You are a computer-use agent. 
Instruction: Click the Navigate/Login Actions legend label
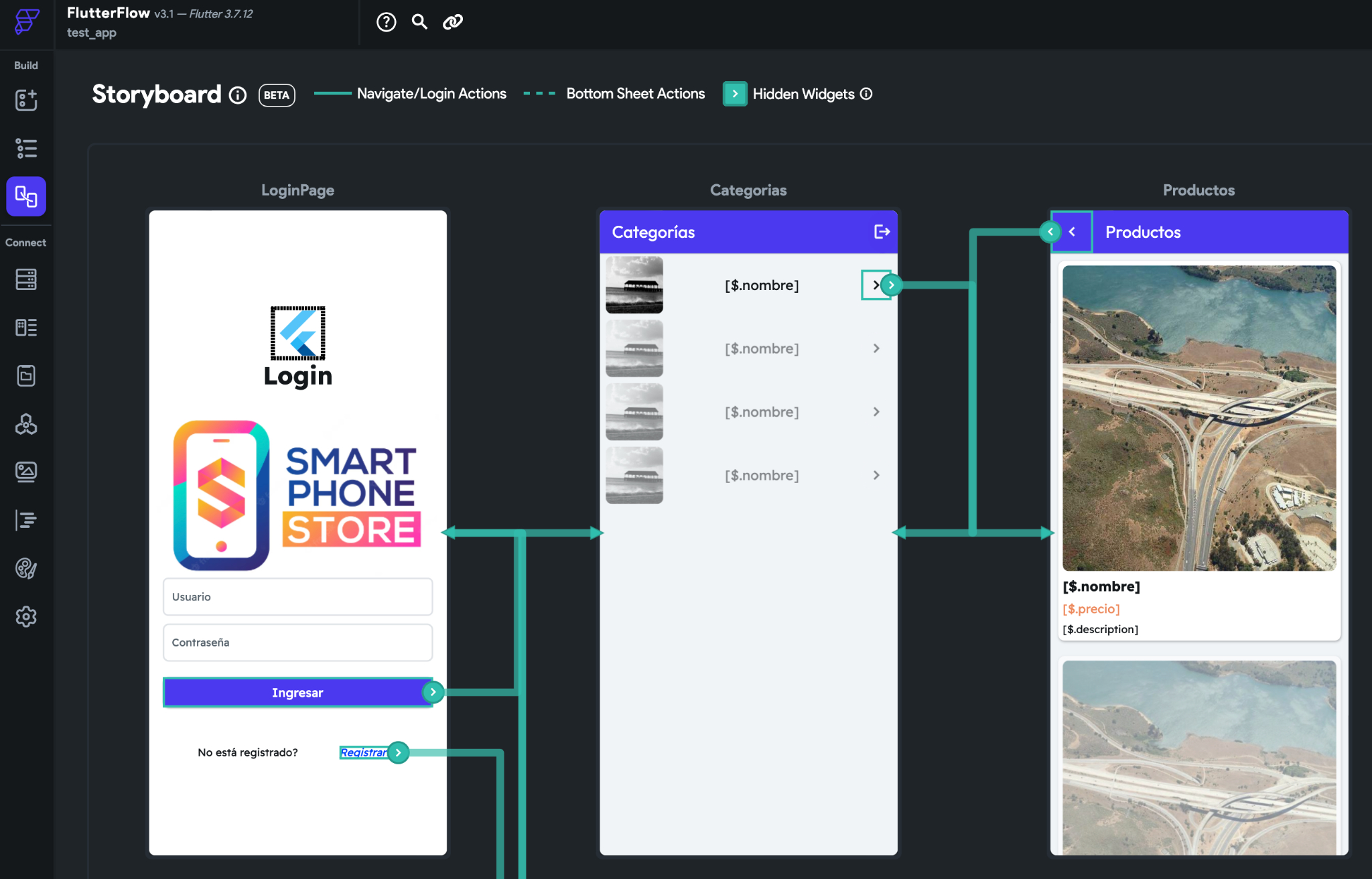pyautogui.click(x=431, y=94)
